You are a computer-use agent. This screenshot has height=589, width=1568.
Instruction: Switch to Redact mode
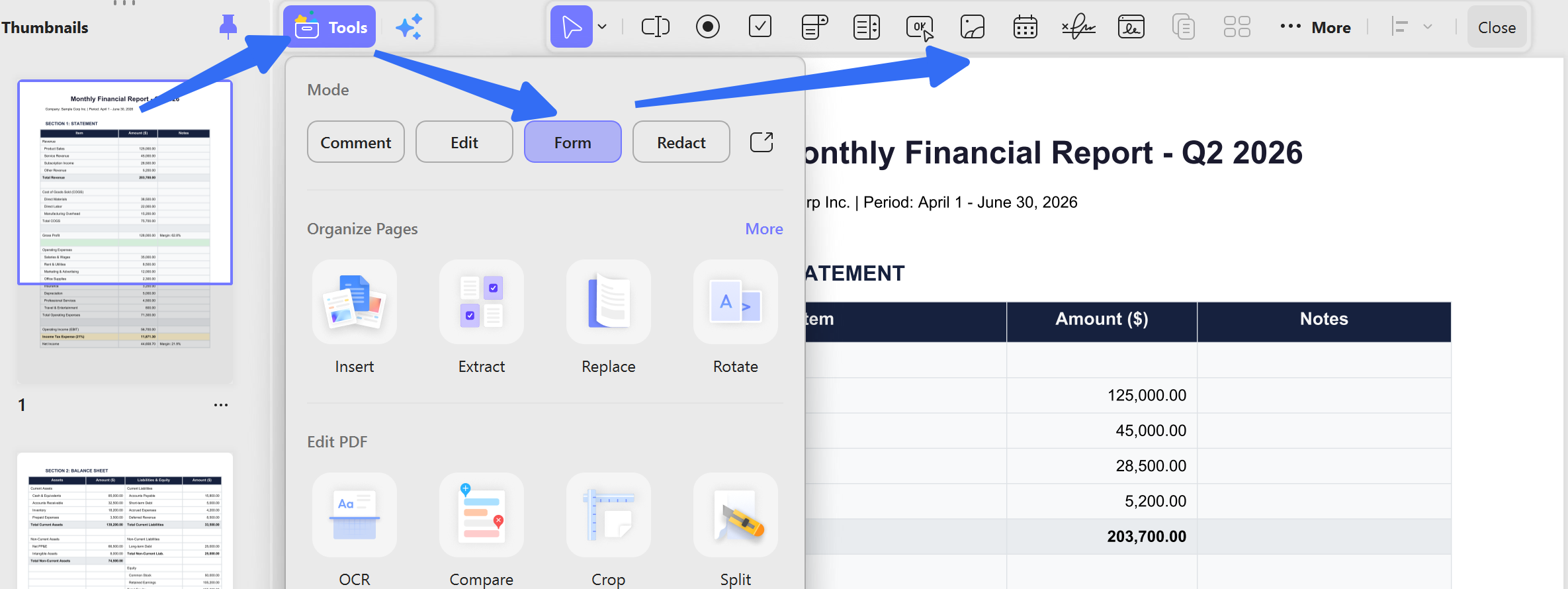point(681,142)
